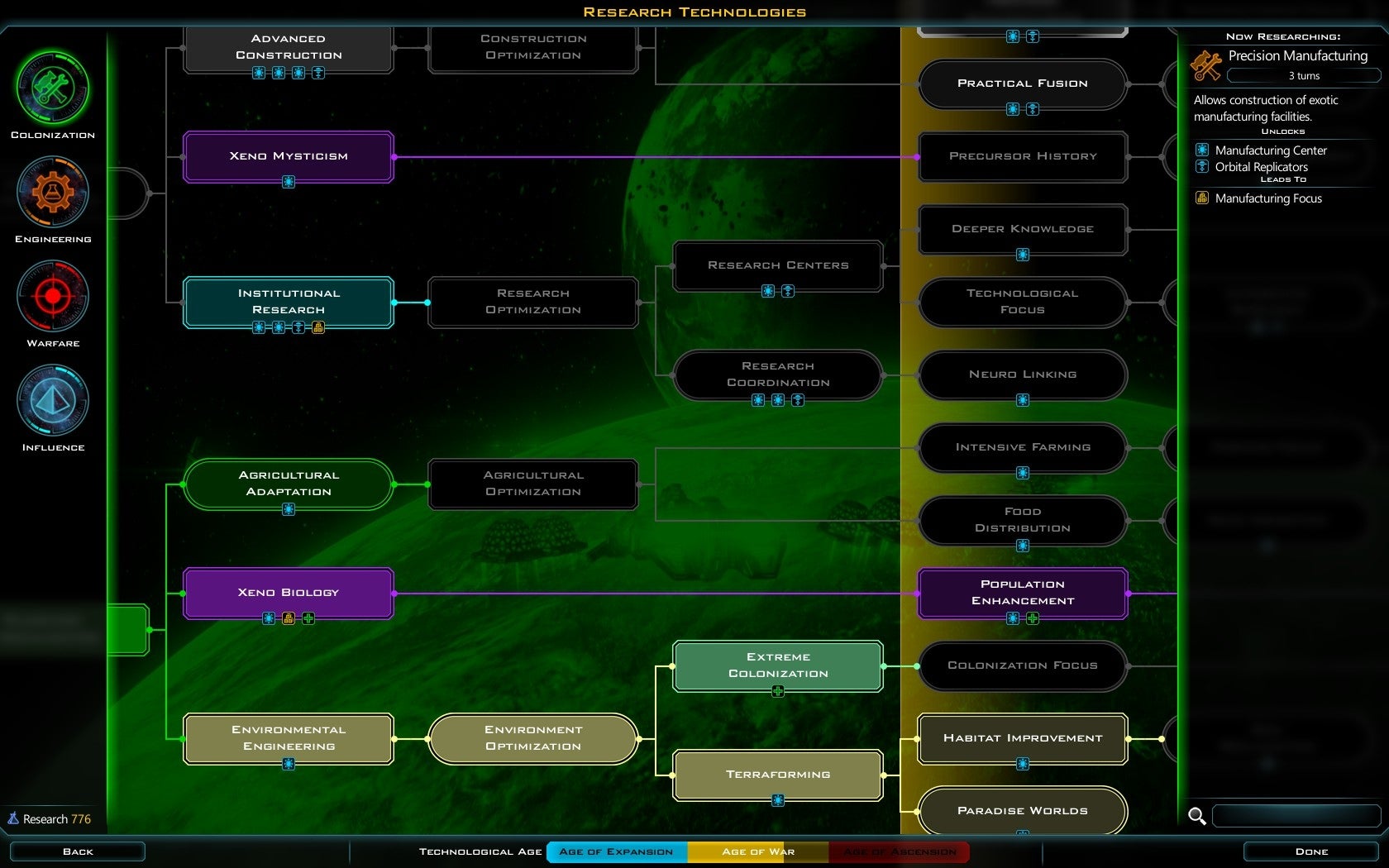The width and height of the screenshot is (1389, 868).
Task: Click the yellow lock icon under Institutional Research
Action: [318, 327]
